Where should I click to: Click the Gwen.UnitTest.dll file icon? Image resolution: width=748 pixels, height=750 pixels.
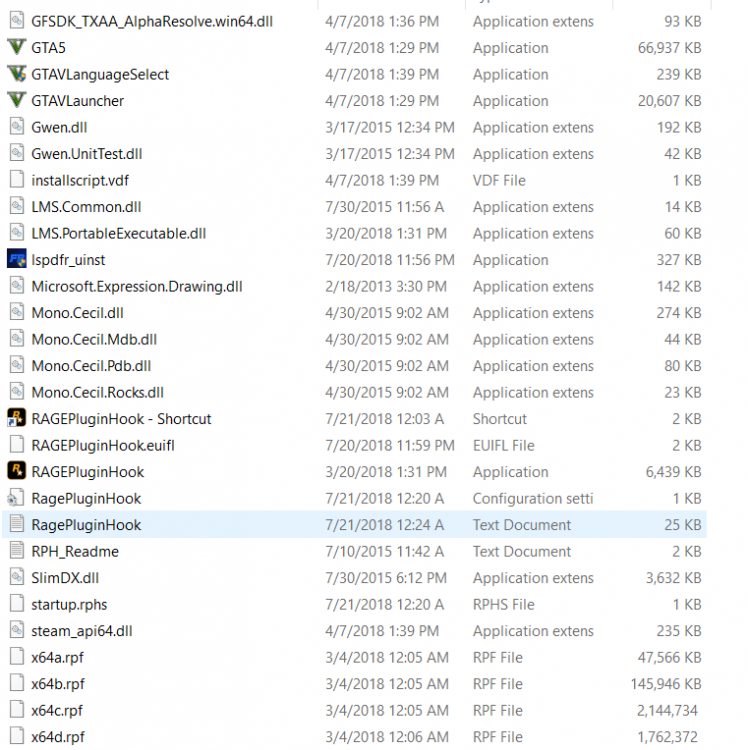point(17,153)
